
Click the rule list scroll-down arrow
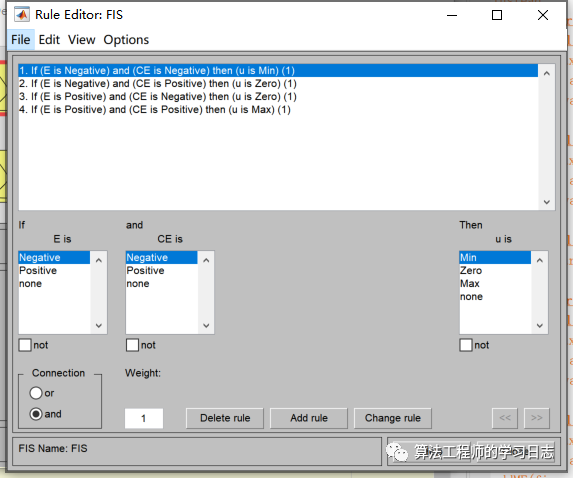[547, 202]
